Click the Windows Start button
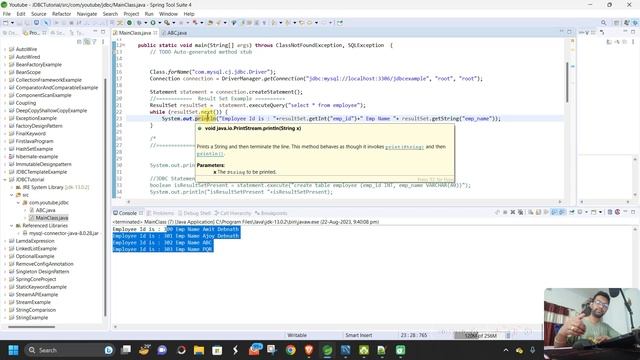 13,350
